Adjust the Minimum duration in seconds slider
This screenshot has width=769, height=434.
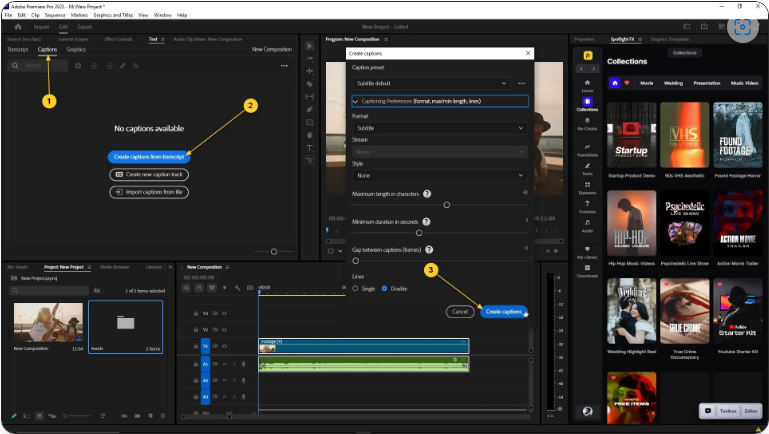[x=419, y=233]
